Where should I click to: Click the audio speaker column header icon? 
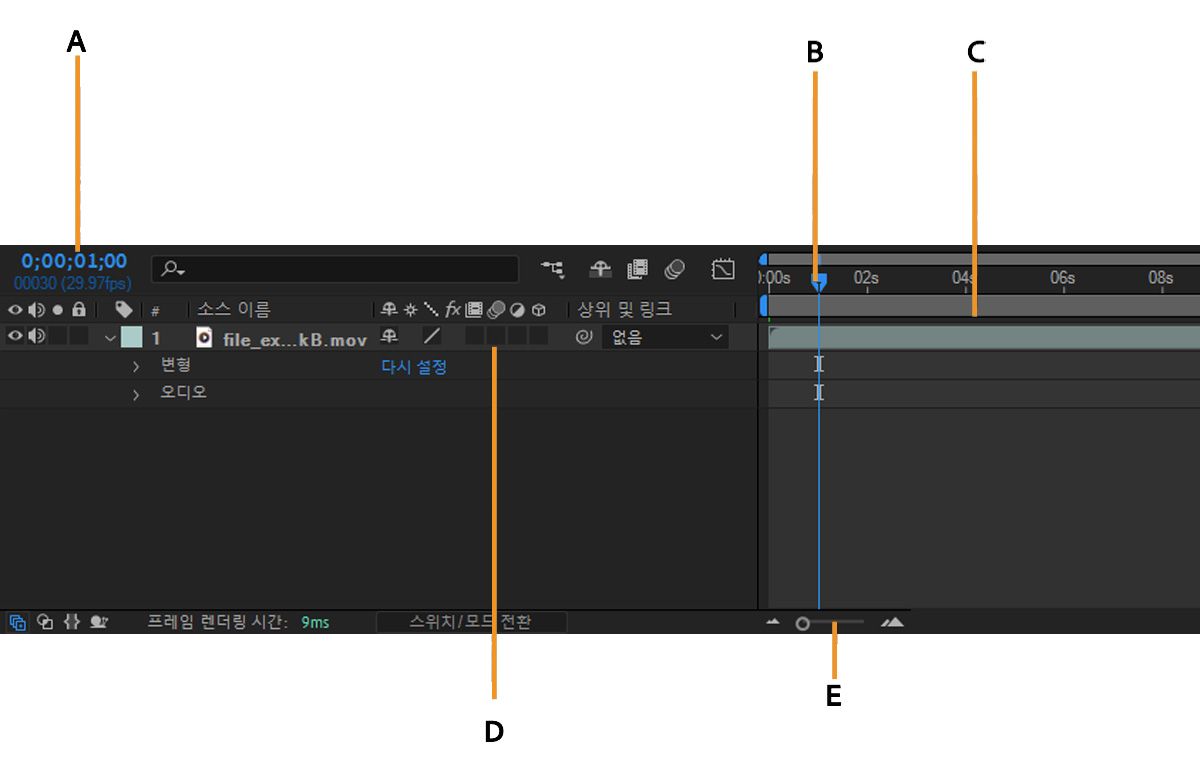click(x=36, y=310)
